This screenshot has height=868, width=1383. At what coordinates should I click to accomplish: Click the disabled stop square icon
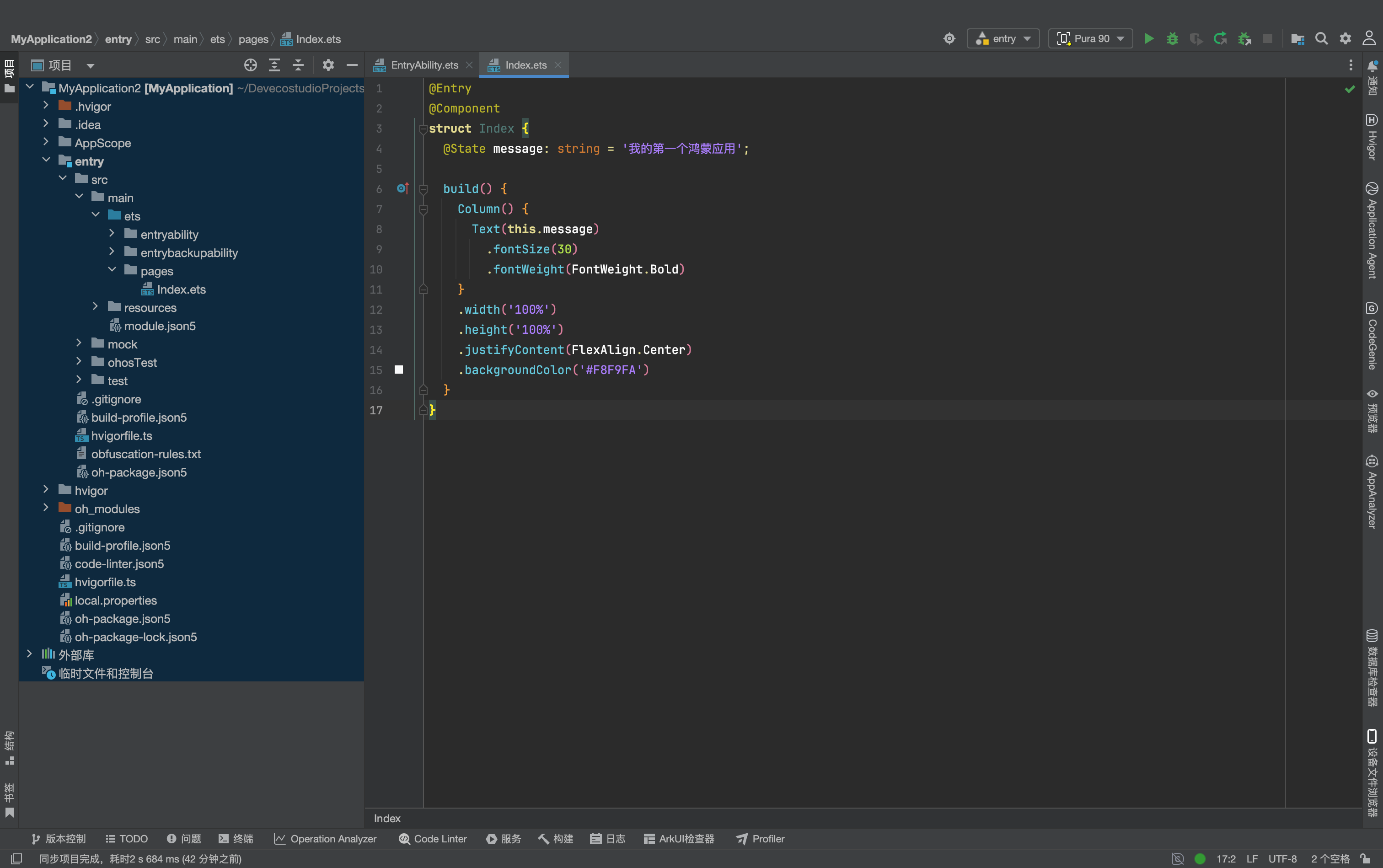[x=1268, y=38]
